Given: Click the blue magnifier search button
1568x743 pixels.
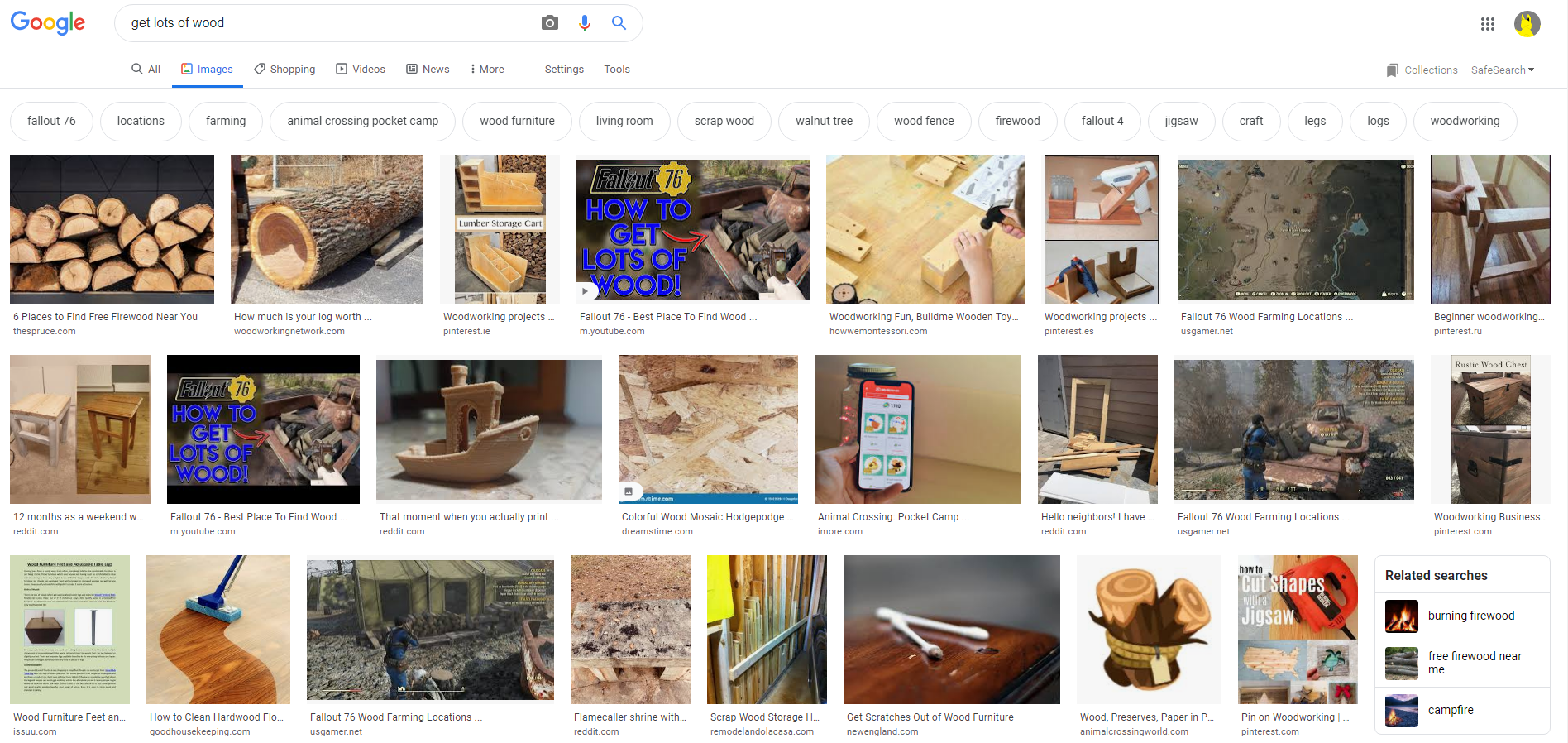Looking at the screenshot, I should (619, 23).
